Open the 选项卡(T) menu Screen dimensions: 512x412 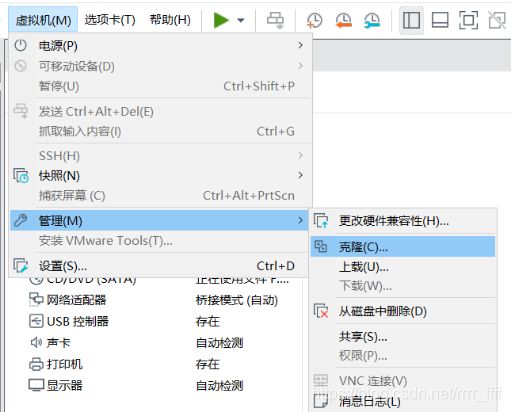[110, 20]
